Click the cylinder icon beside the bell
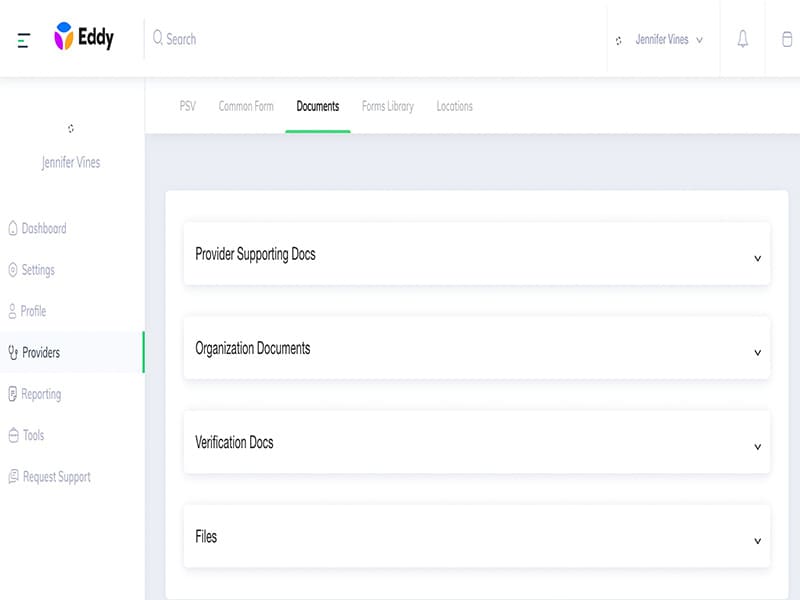Image resolution: width=800 pixels, height=600 pixels. [787, 39]
